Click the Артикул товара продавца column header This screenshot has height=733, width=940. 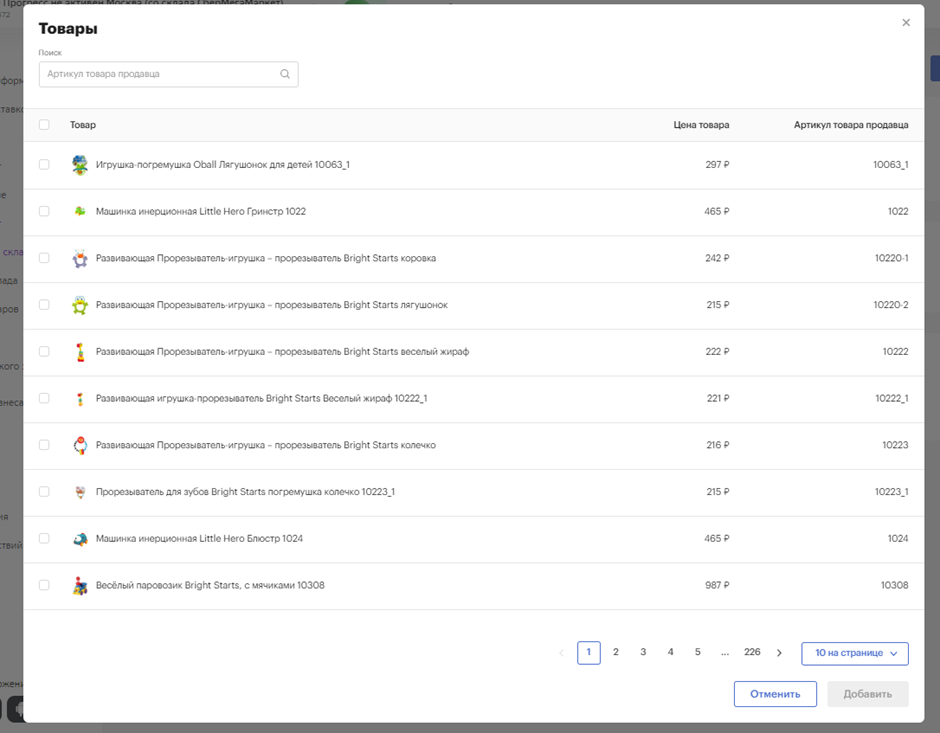[x=851, y=125]
